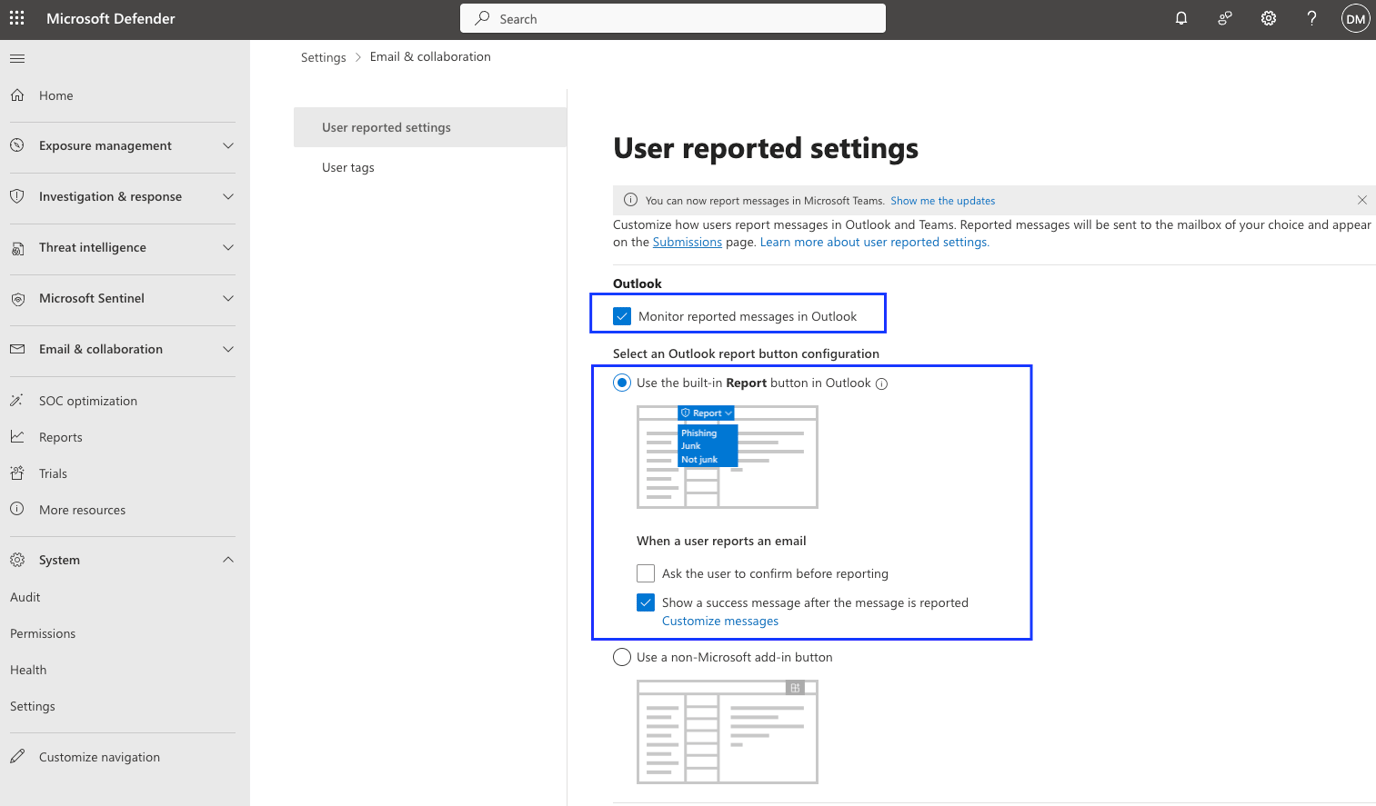Open the Microsoft Defender app launcher grid
The image size is (1376, 806).
click(16, 18)
